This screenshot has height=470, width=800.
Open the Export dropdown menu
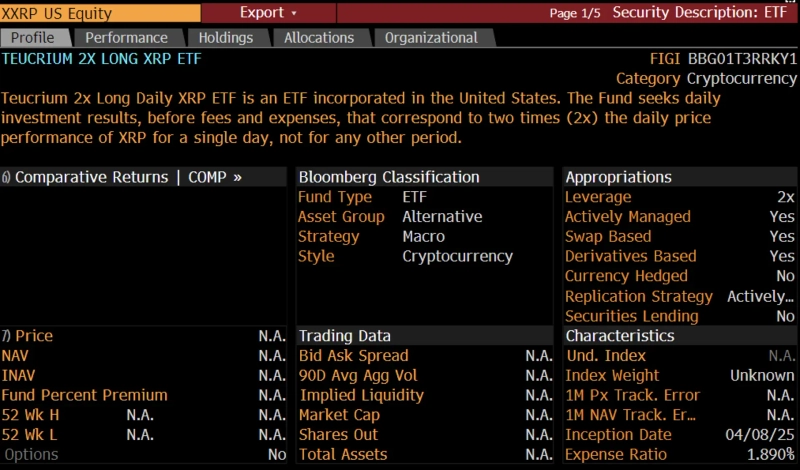tap(268, 13)
